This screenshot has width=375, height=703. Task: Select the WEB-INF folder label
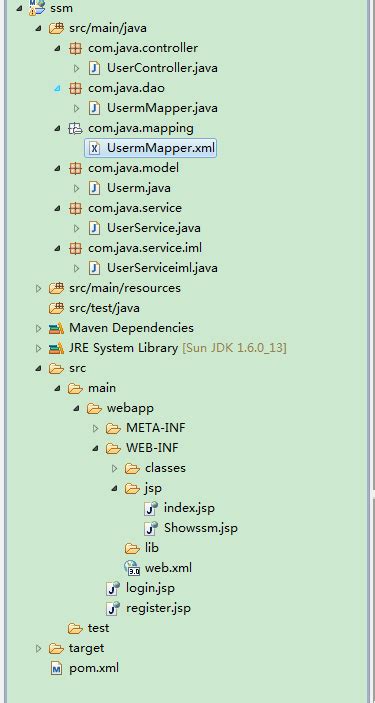pos(153,448)
